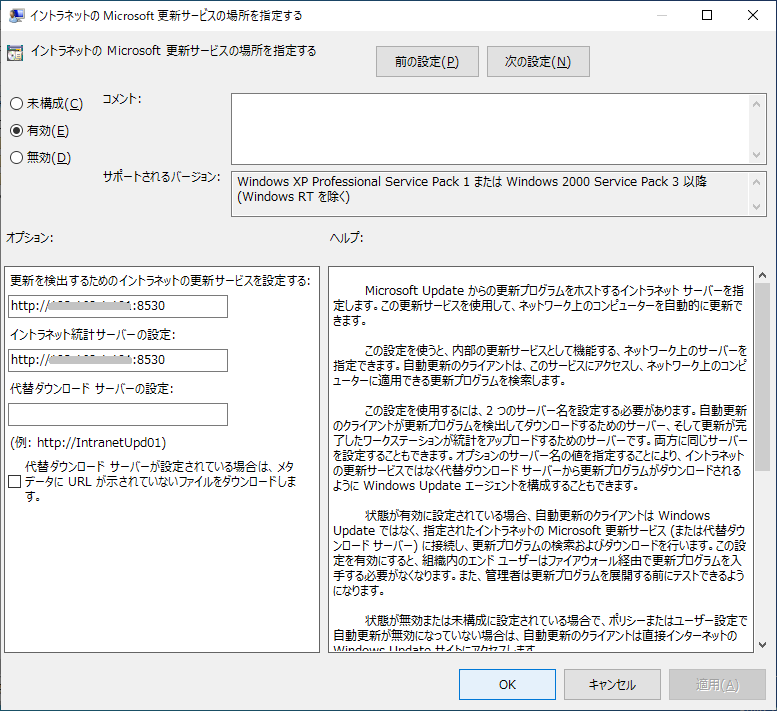Focus the intranet statistics server URL field
Image resolution: width=777 pixels, height=711 pixels.
pyautogui.click(x=118, y=360)
